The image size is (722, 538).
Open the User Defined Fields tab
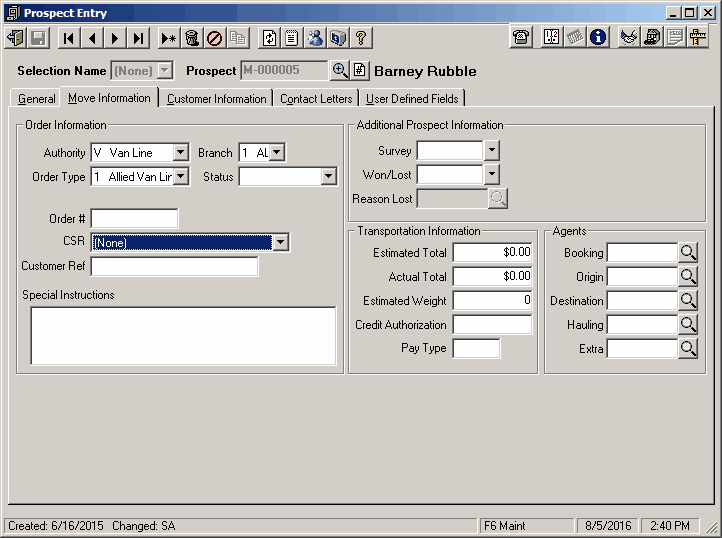tap(412, 99)
